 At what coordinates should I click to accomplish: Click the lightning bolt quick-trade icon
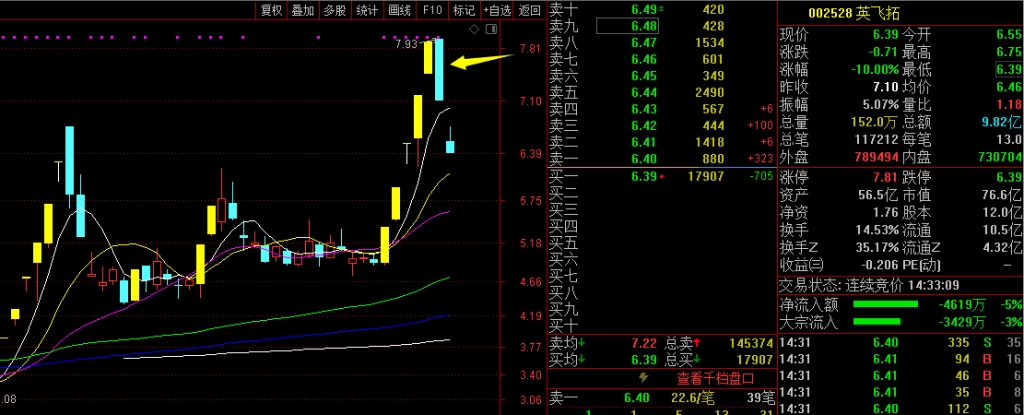[x=643, y=378]
